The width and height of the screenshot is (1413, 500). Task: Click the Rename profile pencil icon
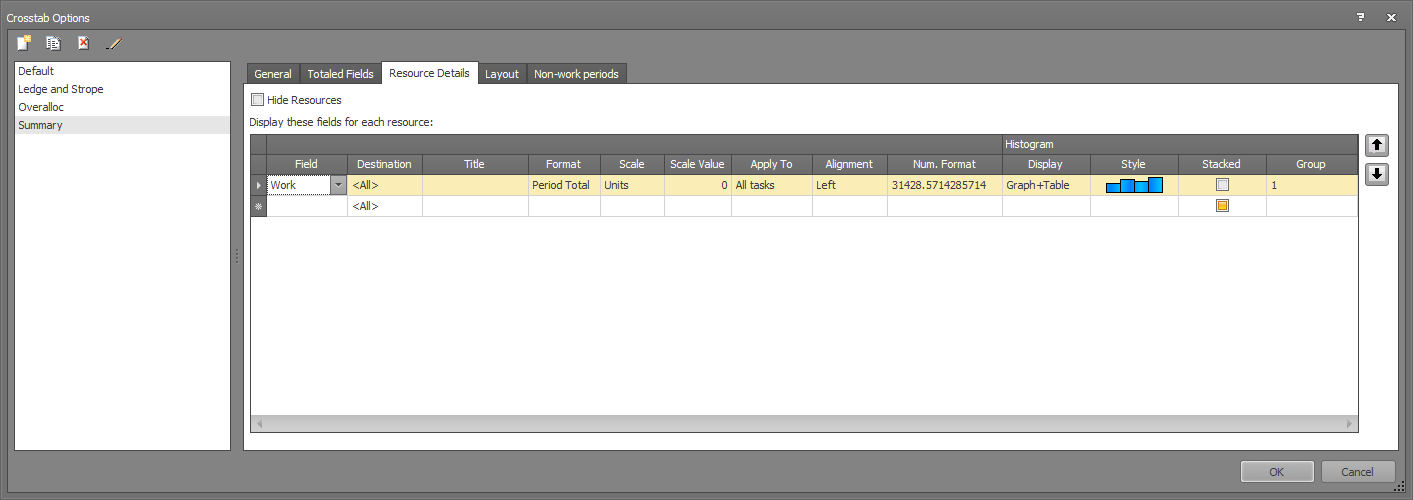[x=114, y=43]
